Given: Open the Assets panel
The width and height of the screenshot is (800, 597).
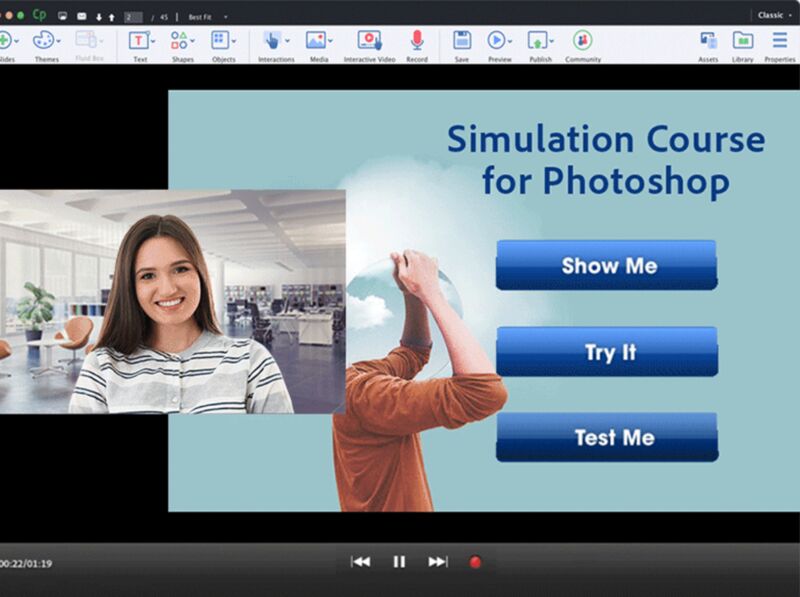Looking at the screenshot, I should (708, 40).
